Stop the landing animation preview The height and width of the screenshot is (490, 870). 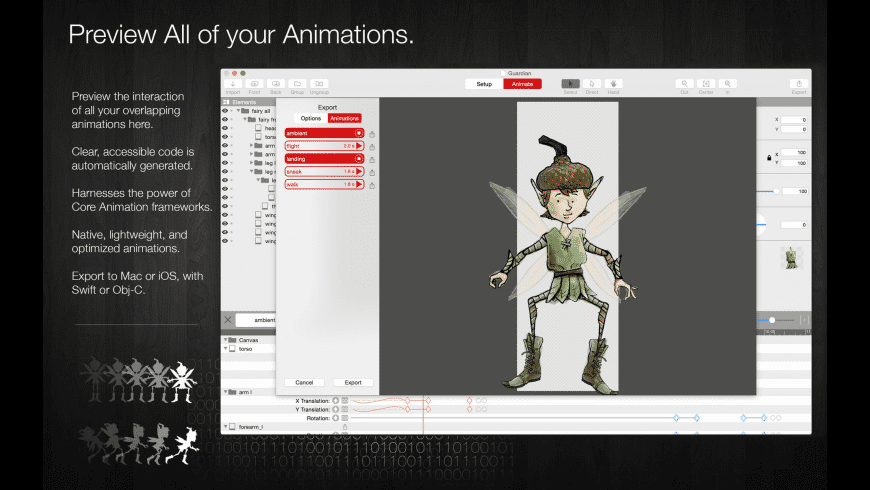359,159
